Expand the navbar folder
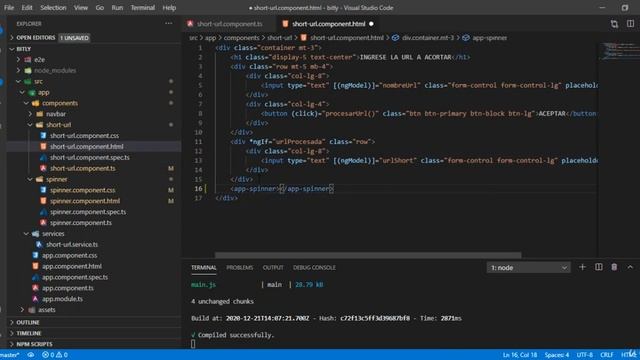Image resolution: width=640 pixels, height=360 pixels. click(x=56, y=114)
